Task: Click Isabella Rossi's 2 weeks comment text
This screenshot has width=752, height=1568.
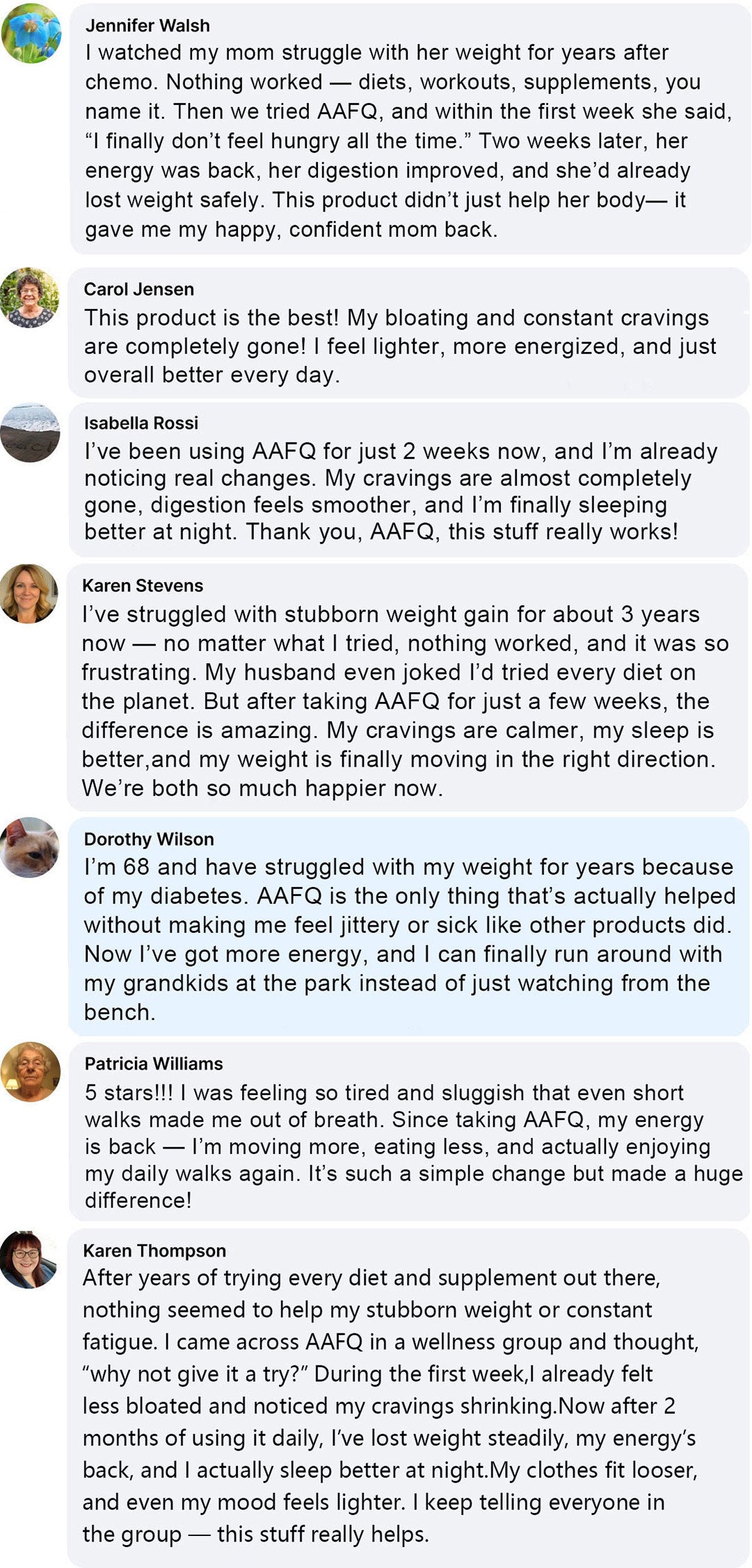Action: click(400, 492)
